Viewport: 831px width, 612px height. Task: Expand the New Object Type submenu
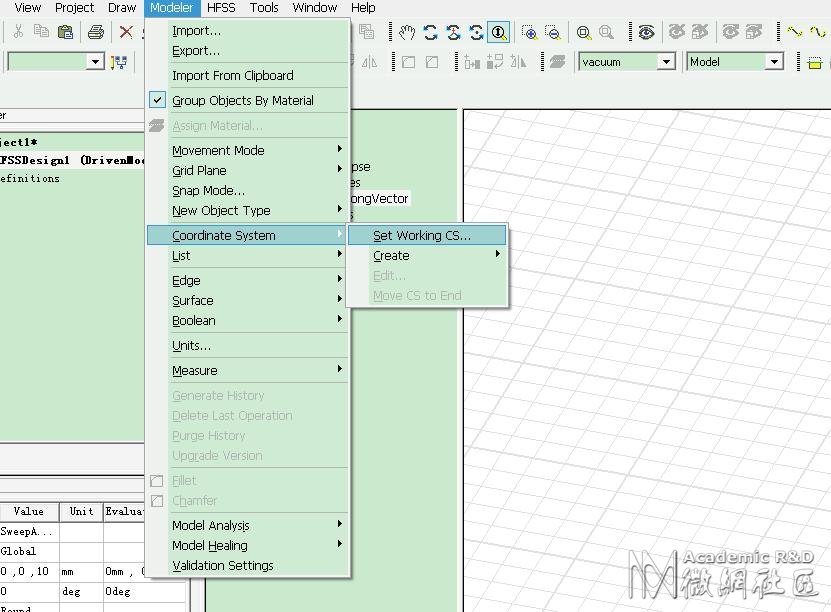pos(247,210)
